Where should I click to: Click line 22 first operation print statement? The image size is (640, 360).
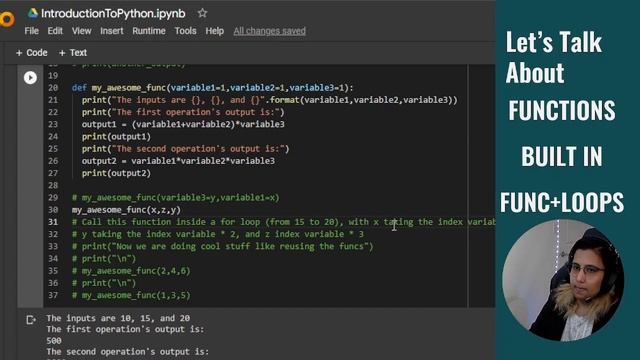point(183,112)
